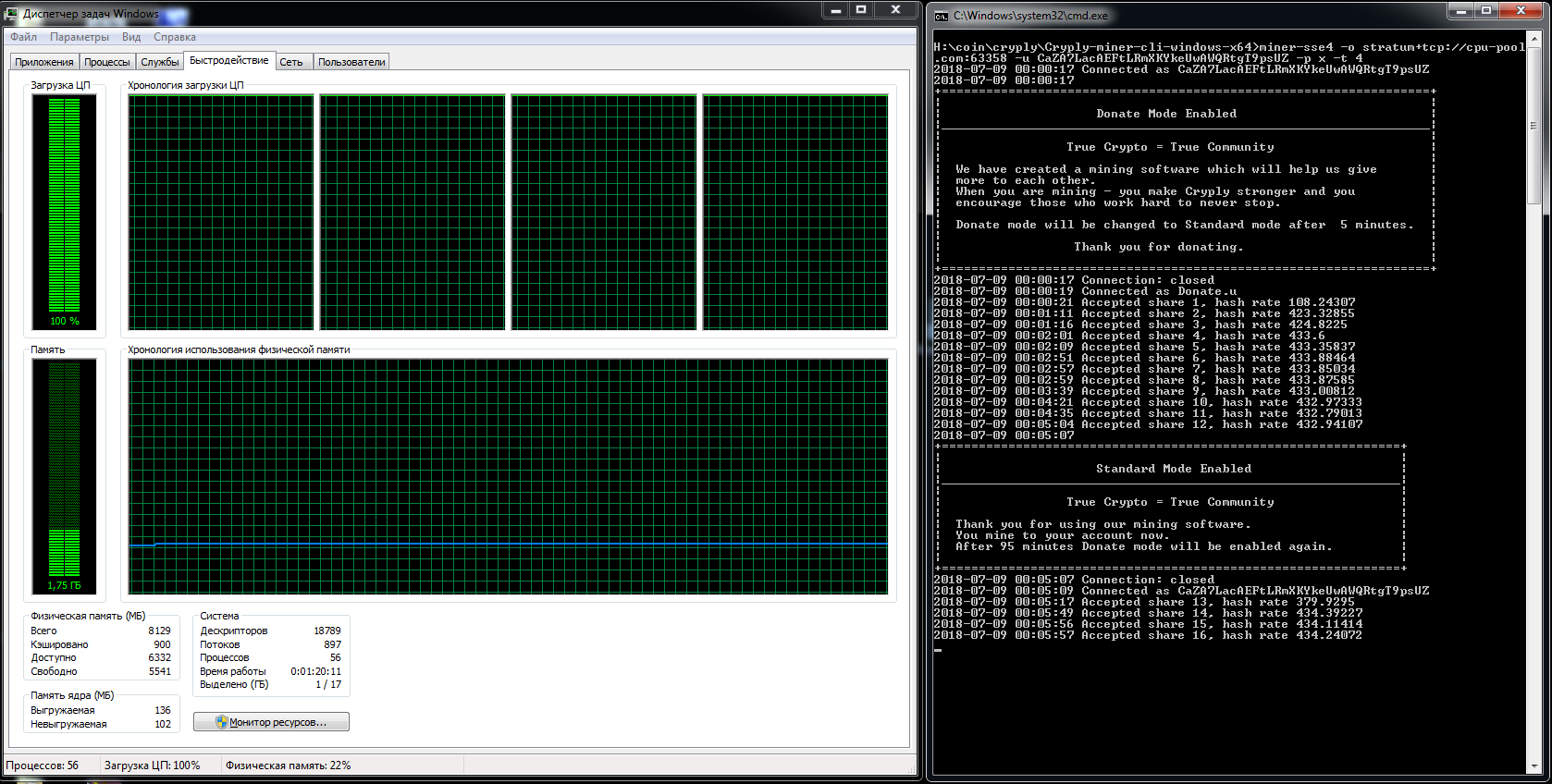
Task: Maximize the Task Manager window
Action: (x=861, y=10)
